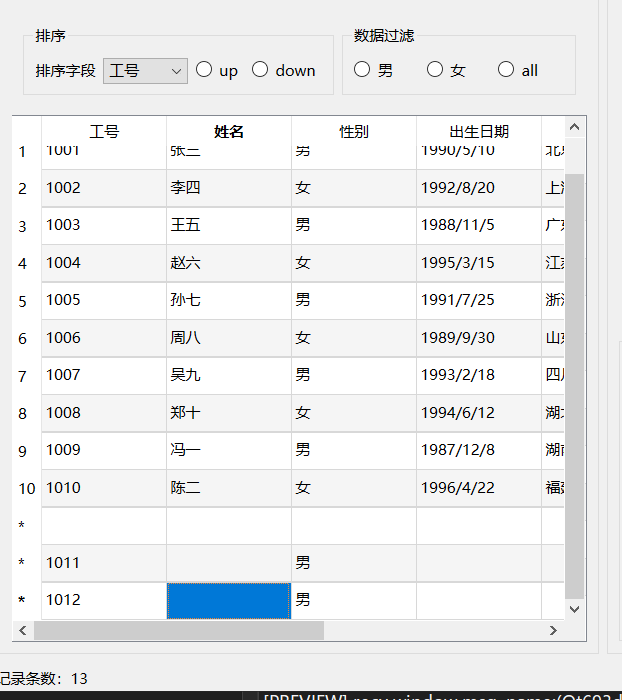
Task: Click the highlighted 姓名 cell in row 1012
Action: [229, 600]
